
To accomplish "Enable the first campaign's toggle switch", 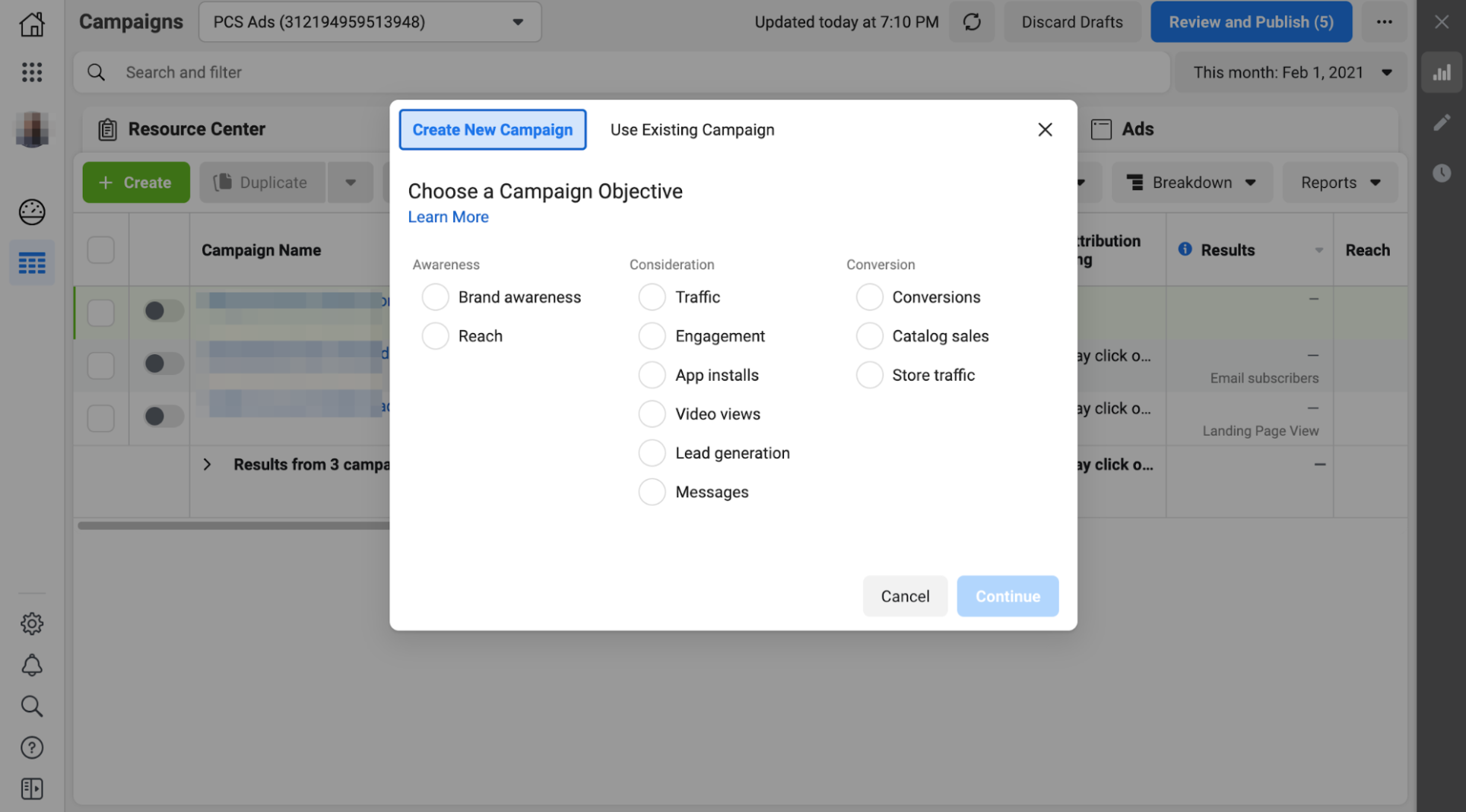I will pyautogui.click(x=162, y=310).
